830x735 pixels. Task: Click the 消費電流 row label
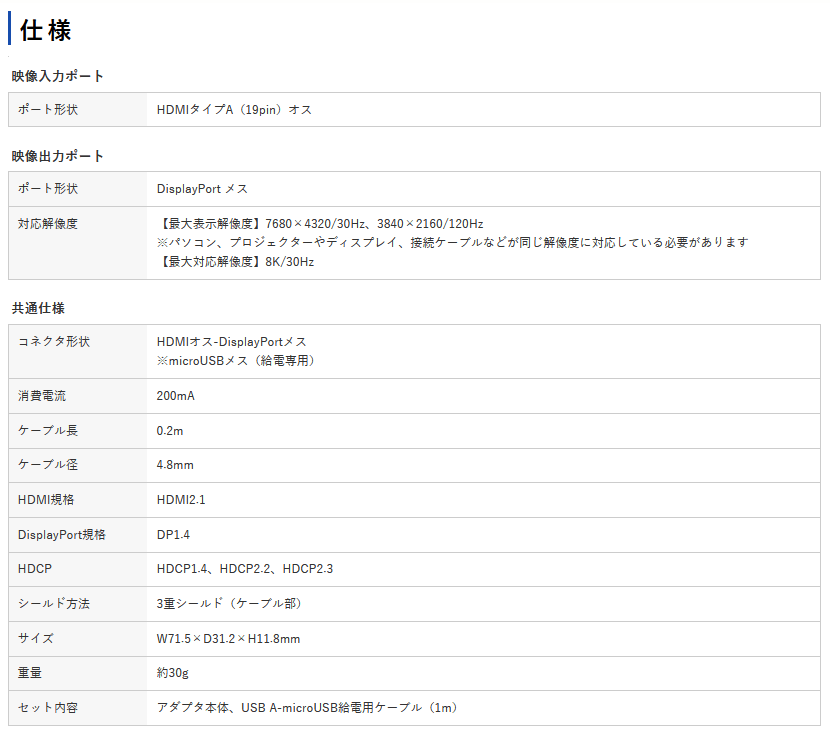coord(42,396)
